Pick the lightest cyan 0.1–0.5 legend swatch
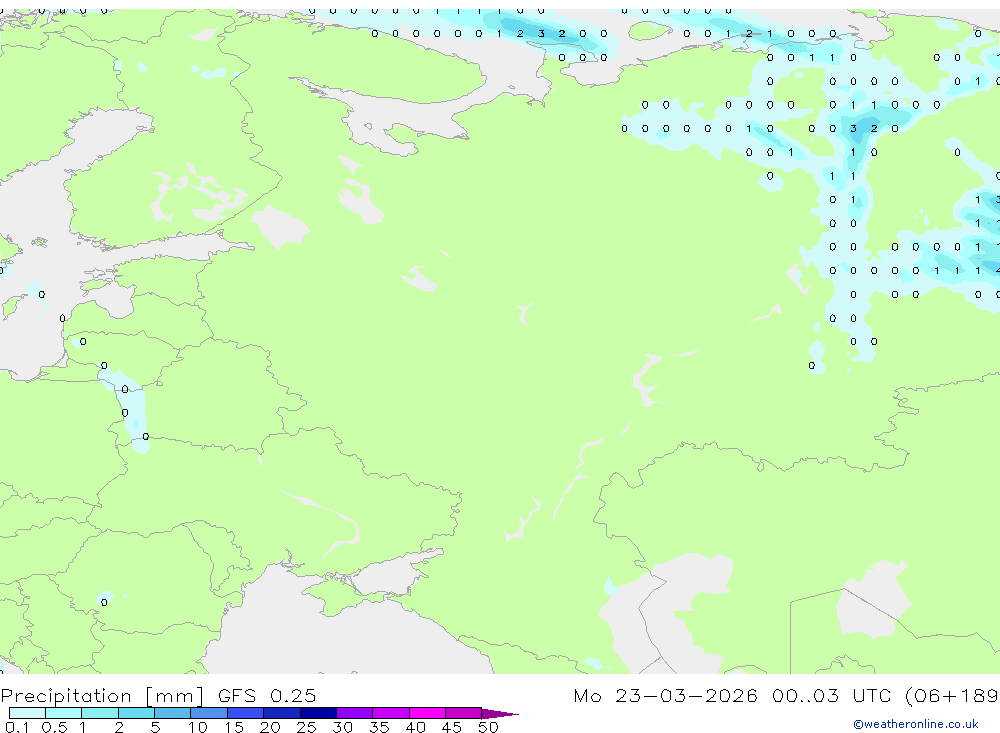The image size is (1000, 733). [27, 713]
